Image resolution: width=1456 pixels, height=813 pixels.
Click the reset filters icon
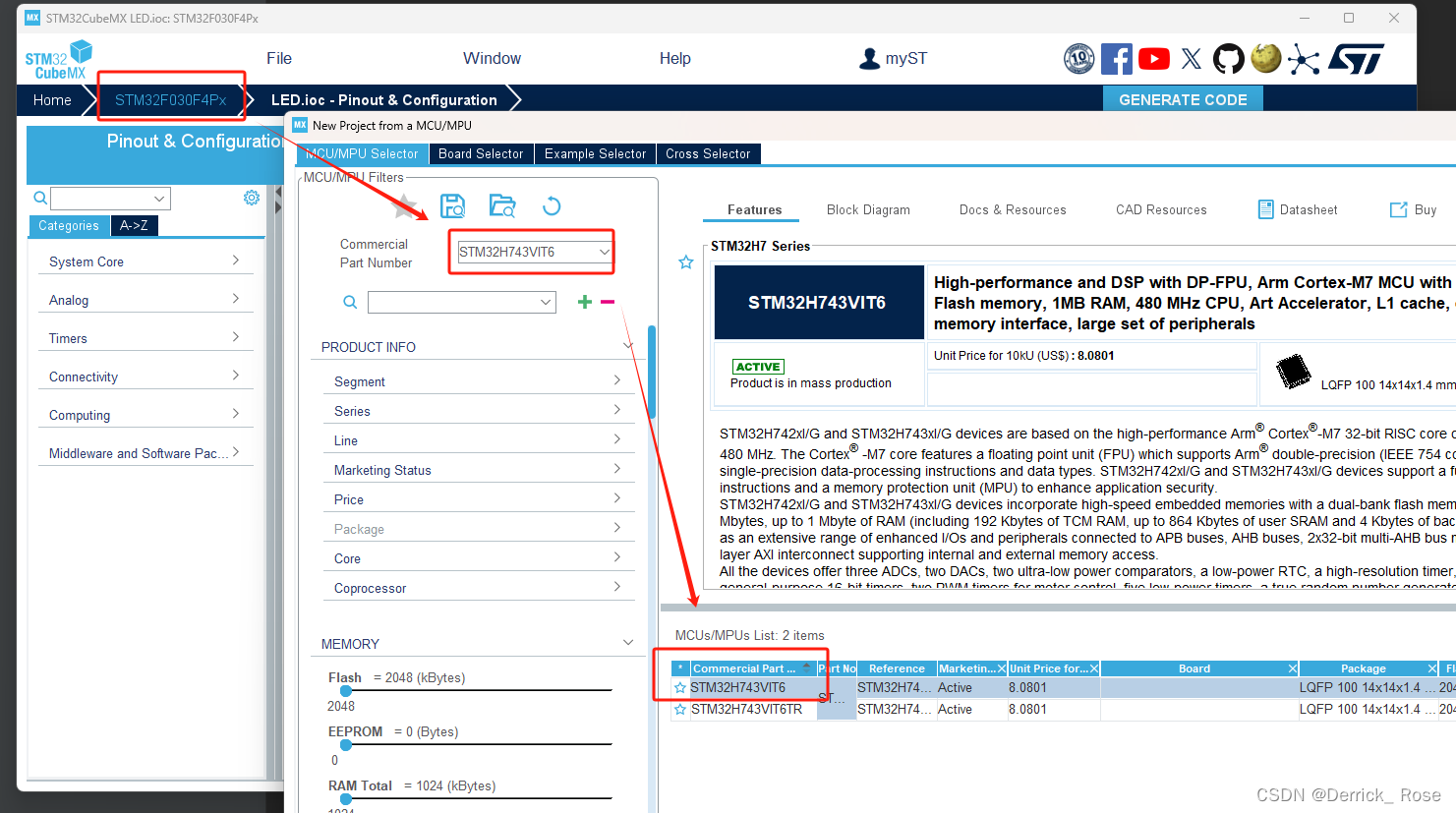coord(552,205)
